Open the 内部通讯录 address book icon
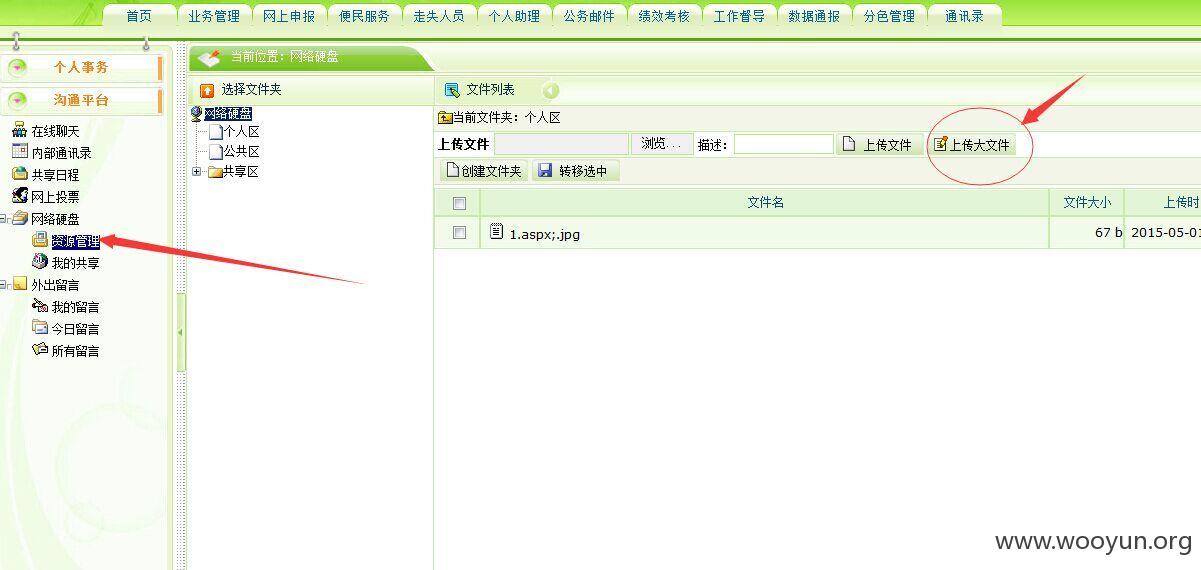Image resolution: width=1201 pixels, height=570 pixels. click(19, 152)
